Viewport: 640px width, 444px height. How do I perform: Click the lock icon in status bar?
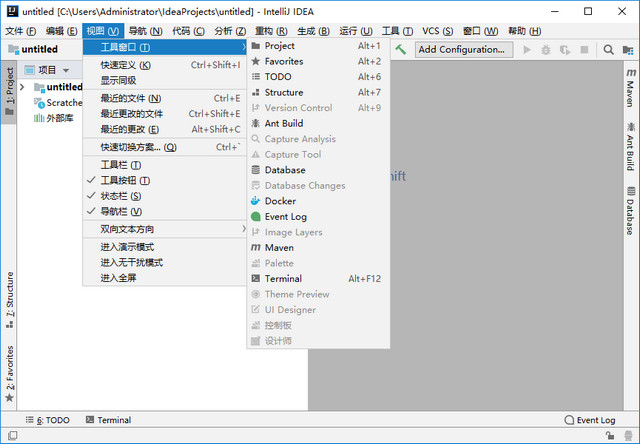[x=610, y=436]
